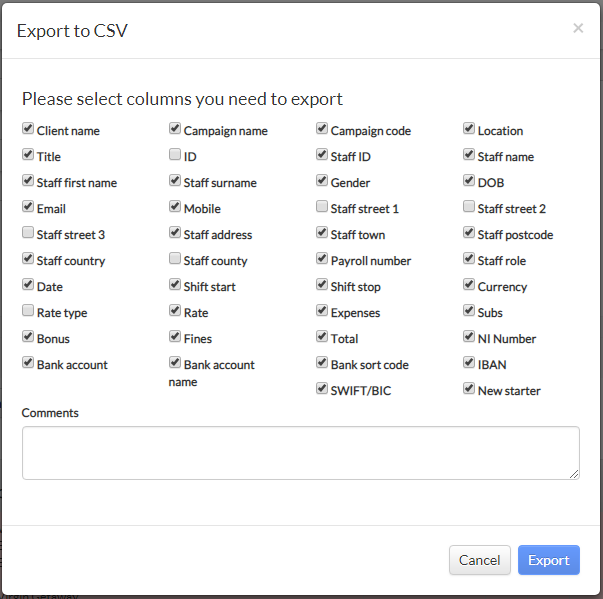Grab the Comments box resize handle
Screen dimensions: 603x599
574,474
